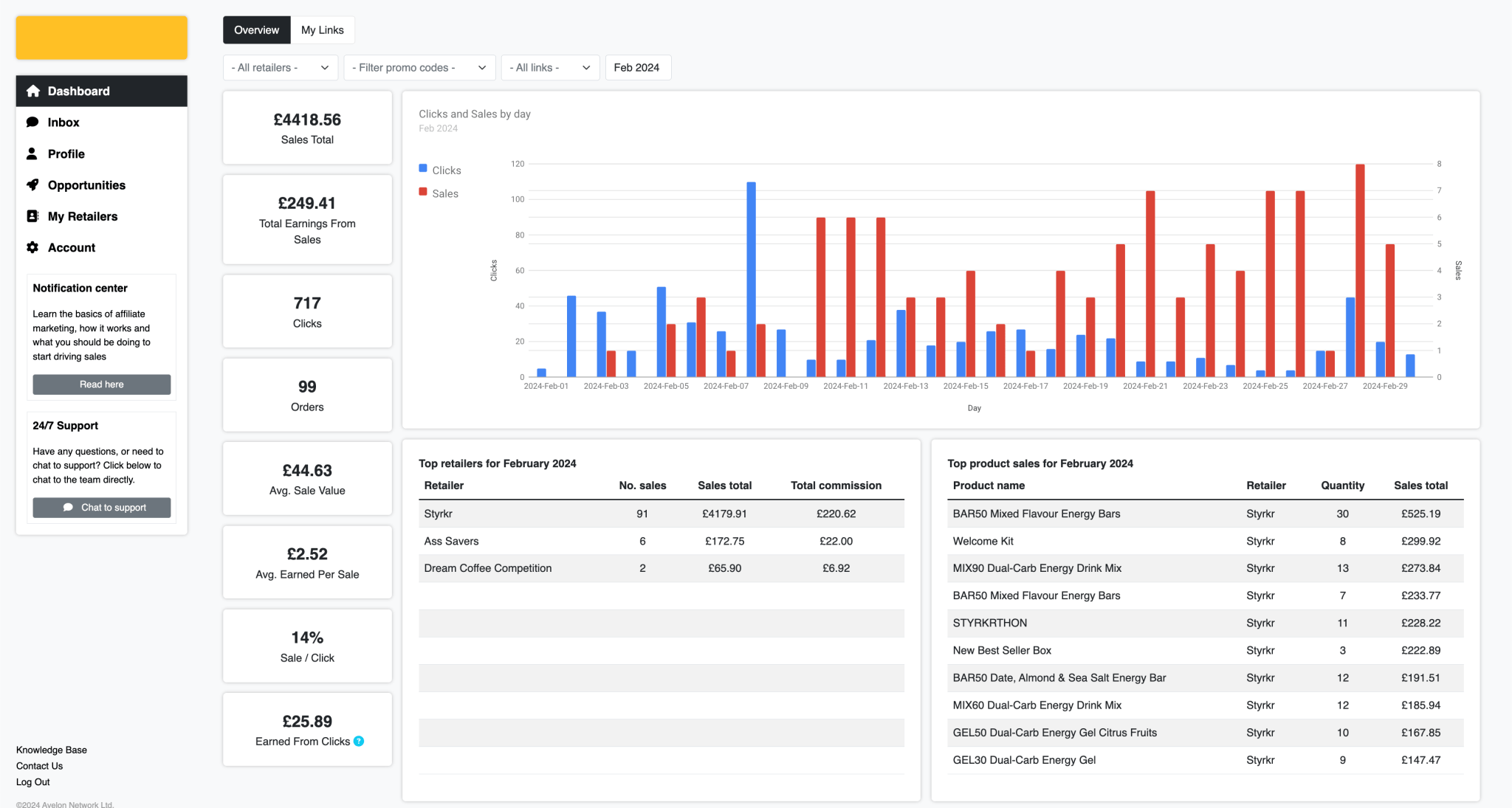The height and width of the screenshot is (808, 1512).
Task: Click the Feb 2024 date field
Action: click(637, 68)
